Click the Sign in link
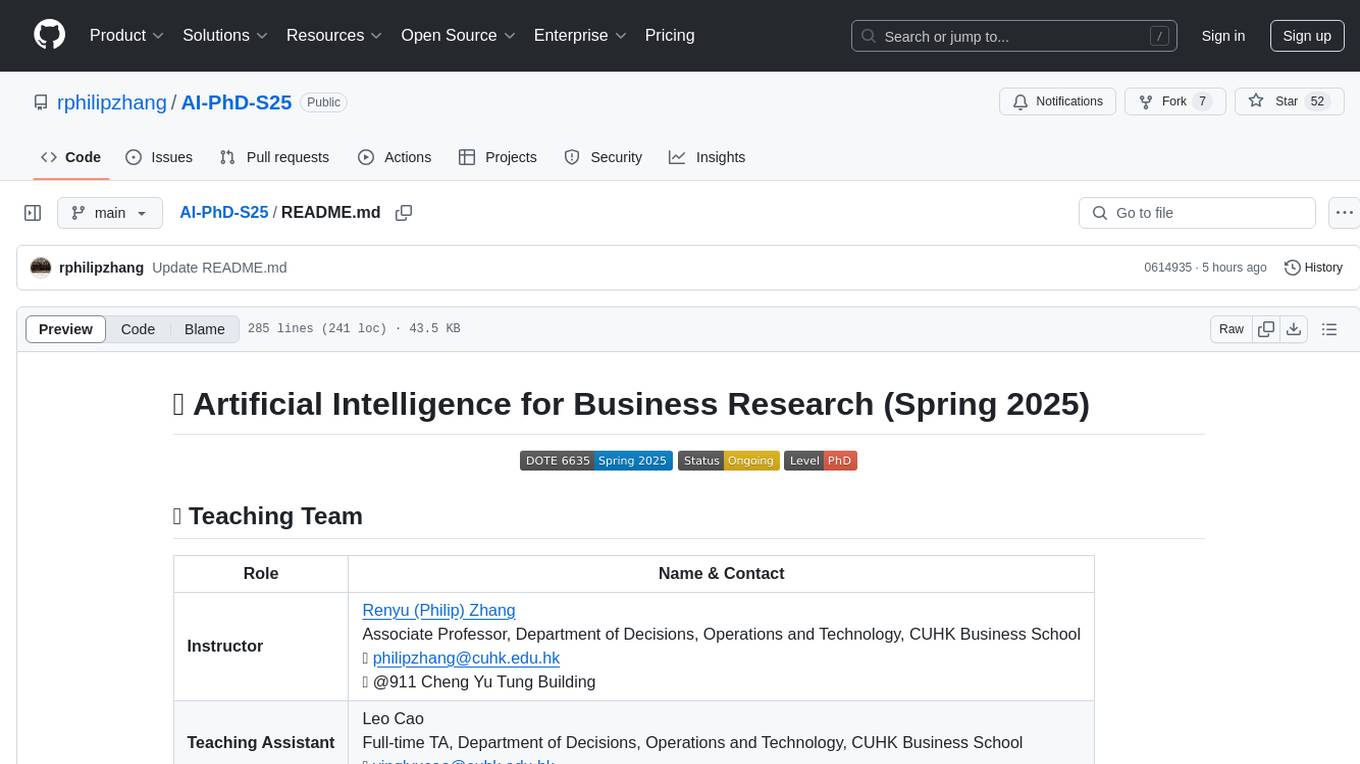 (1223, 36)
